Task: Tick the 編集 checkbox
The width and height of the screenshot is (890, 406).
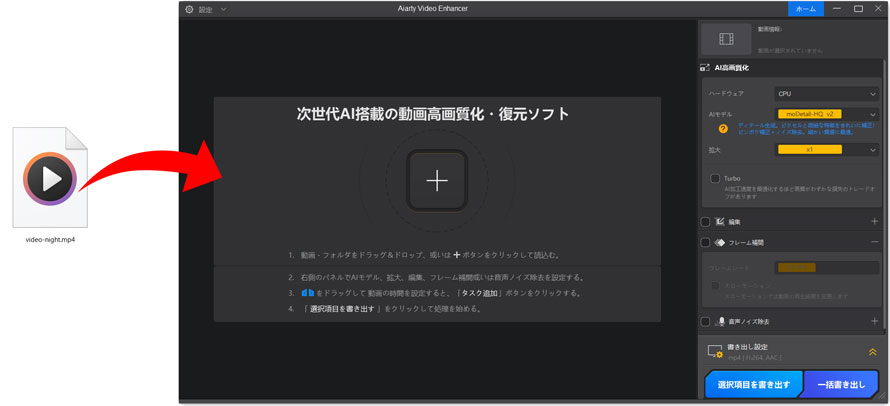Action: pos(705,221)
